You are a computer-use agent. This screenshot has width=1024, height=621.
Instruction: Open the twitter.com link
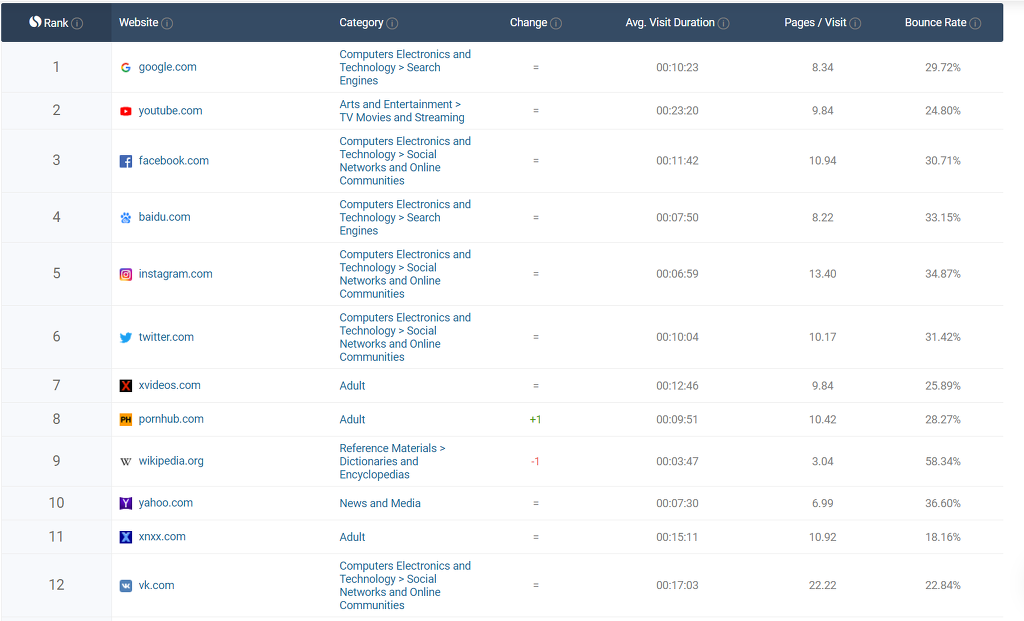click(166, 337)
